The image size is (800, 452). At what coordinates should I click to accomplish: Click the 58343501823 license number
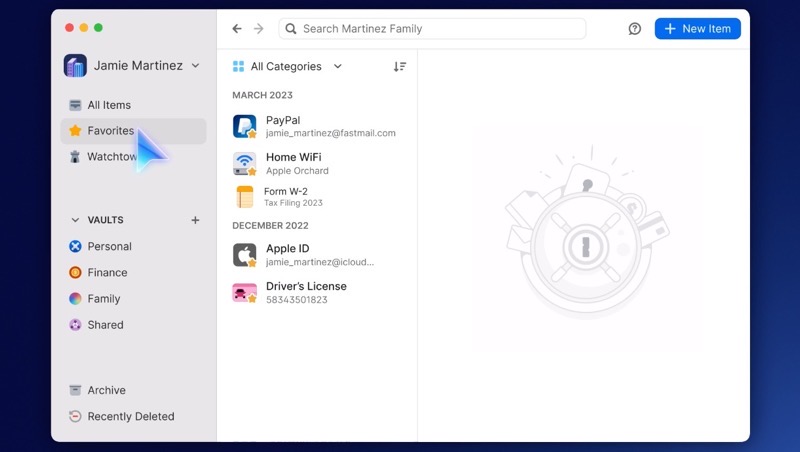click(x=297, y=299)
